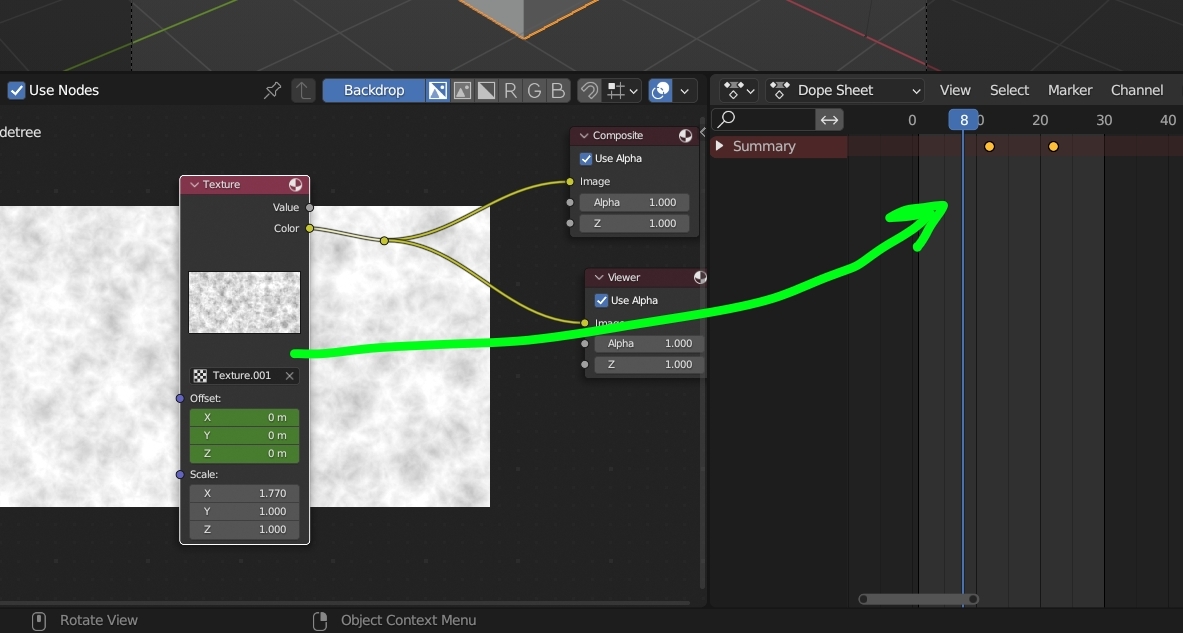This screenshot has height=633, width=1183.
Task: Collapse the Texture node header
Action: pyautogui.click(x=193, y=184)
